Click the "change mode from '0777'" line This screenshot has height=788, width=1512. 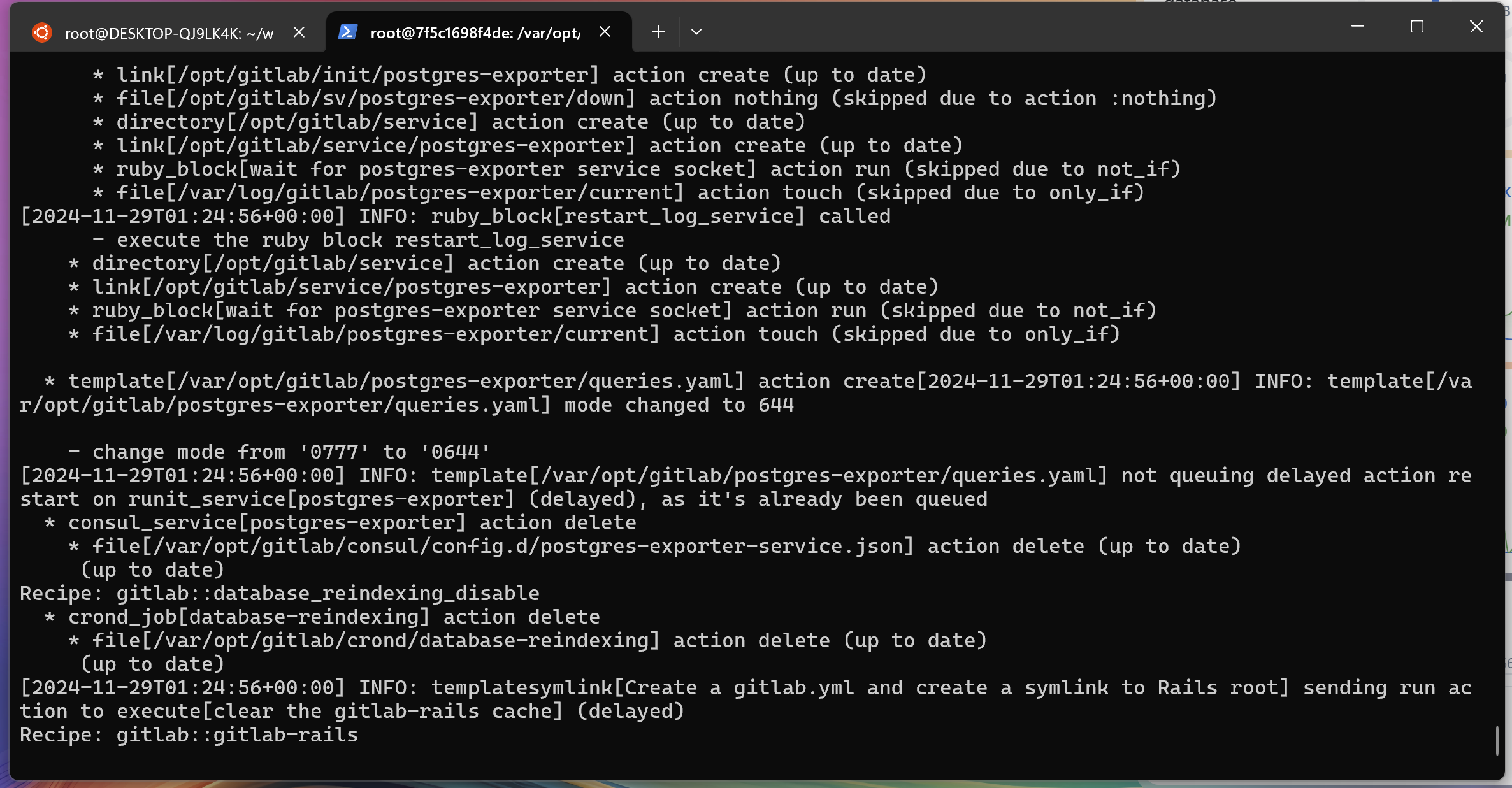[279, 452]
